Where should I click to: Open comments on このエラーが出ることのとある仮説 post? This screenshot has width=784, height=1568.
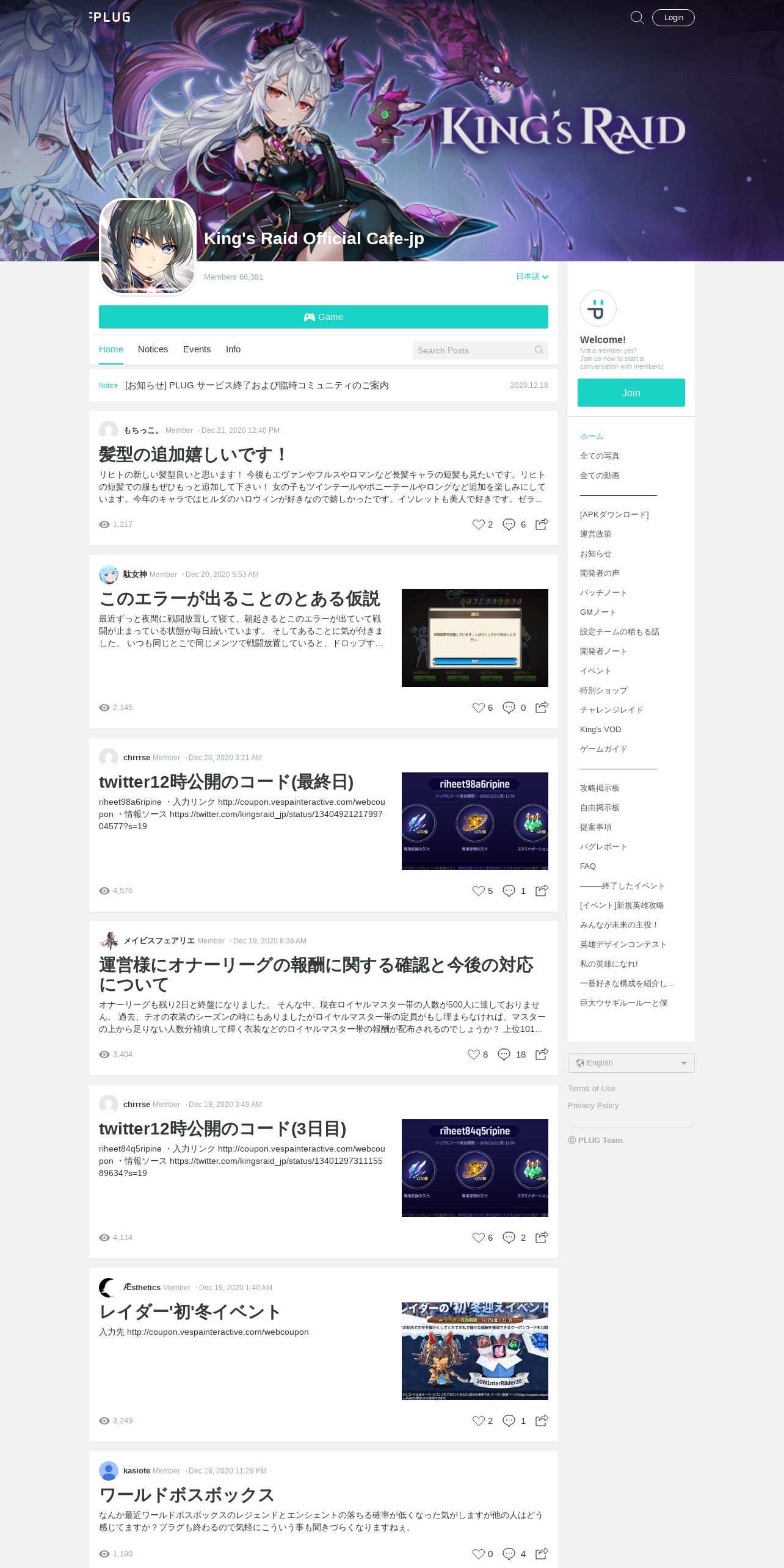509,708
